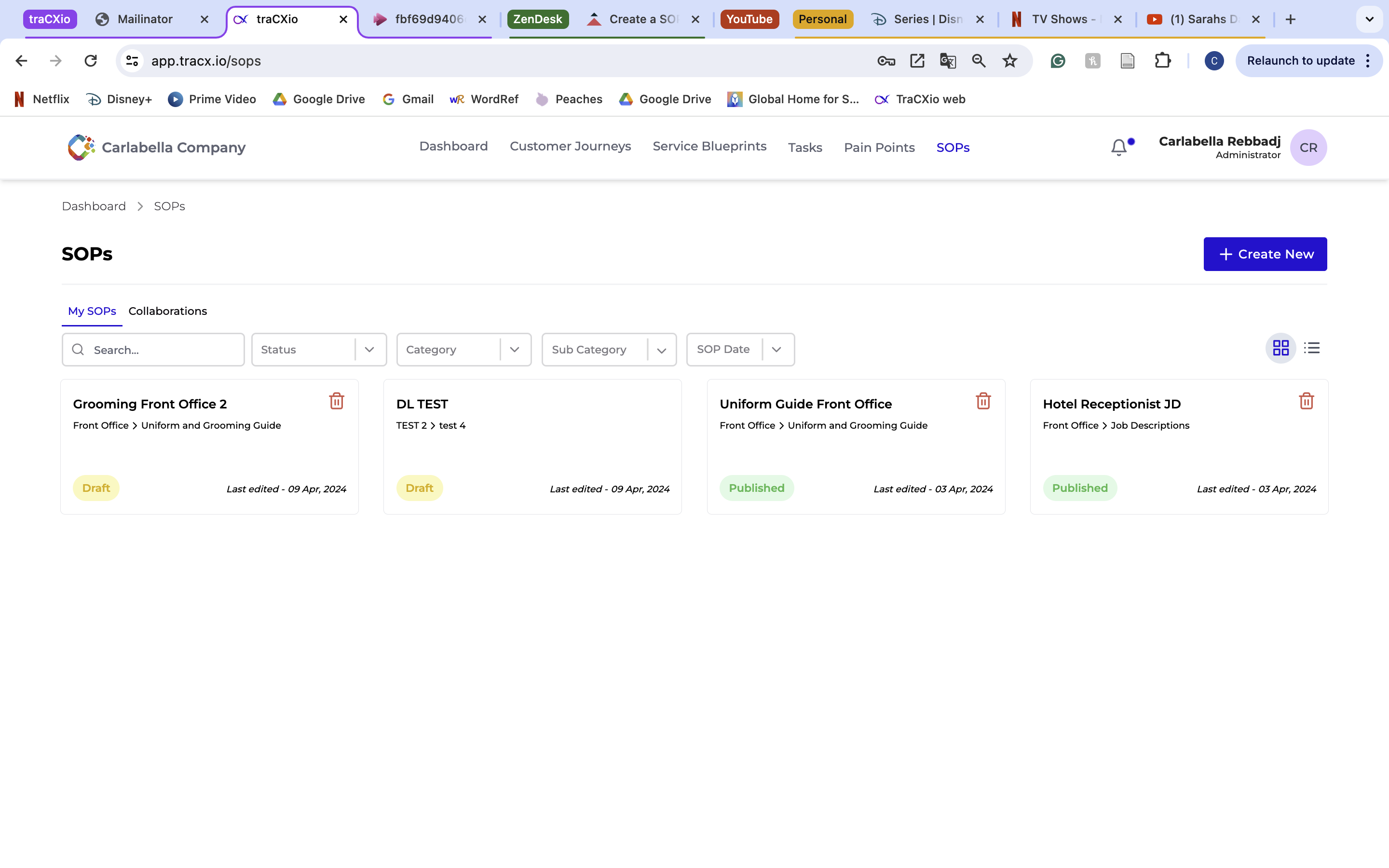This screenshot has height=868, width=1389.
Task: Delete the Uniform Guide Front Office SOP
Action: [983, 401]
